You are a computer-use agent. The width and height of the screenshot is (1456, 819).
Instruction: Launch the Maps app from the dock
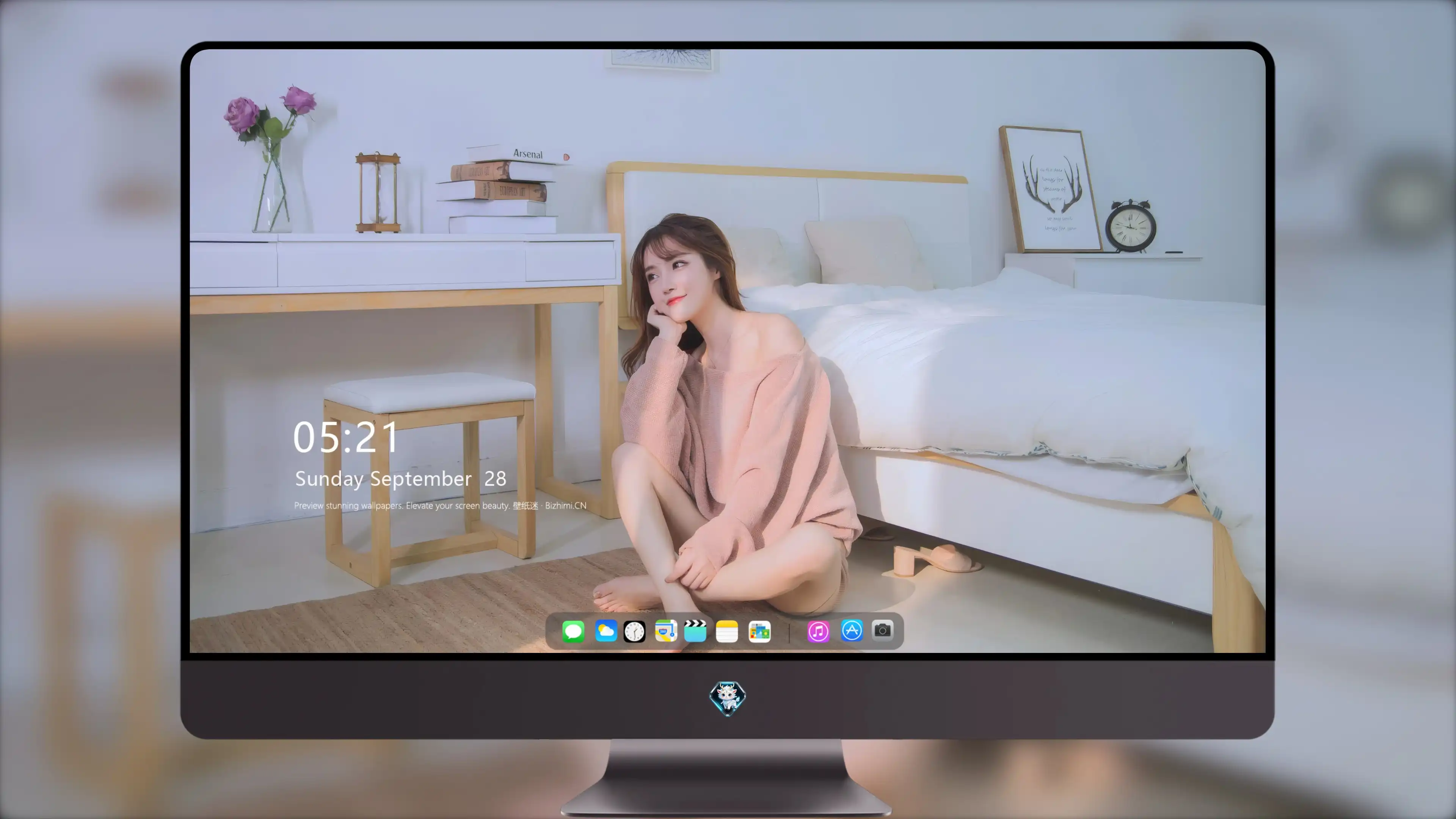click(666, 631)
